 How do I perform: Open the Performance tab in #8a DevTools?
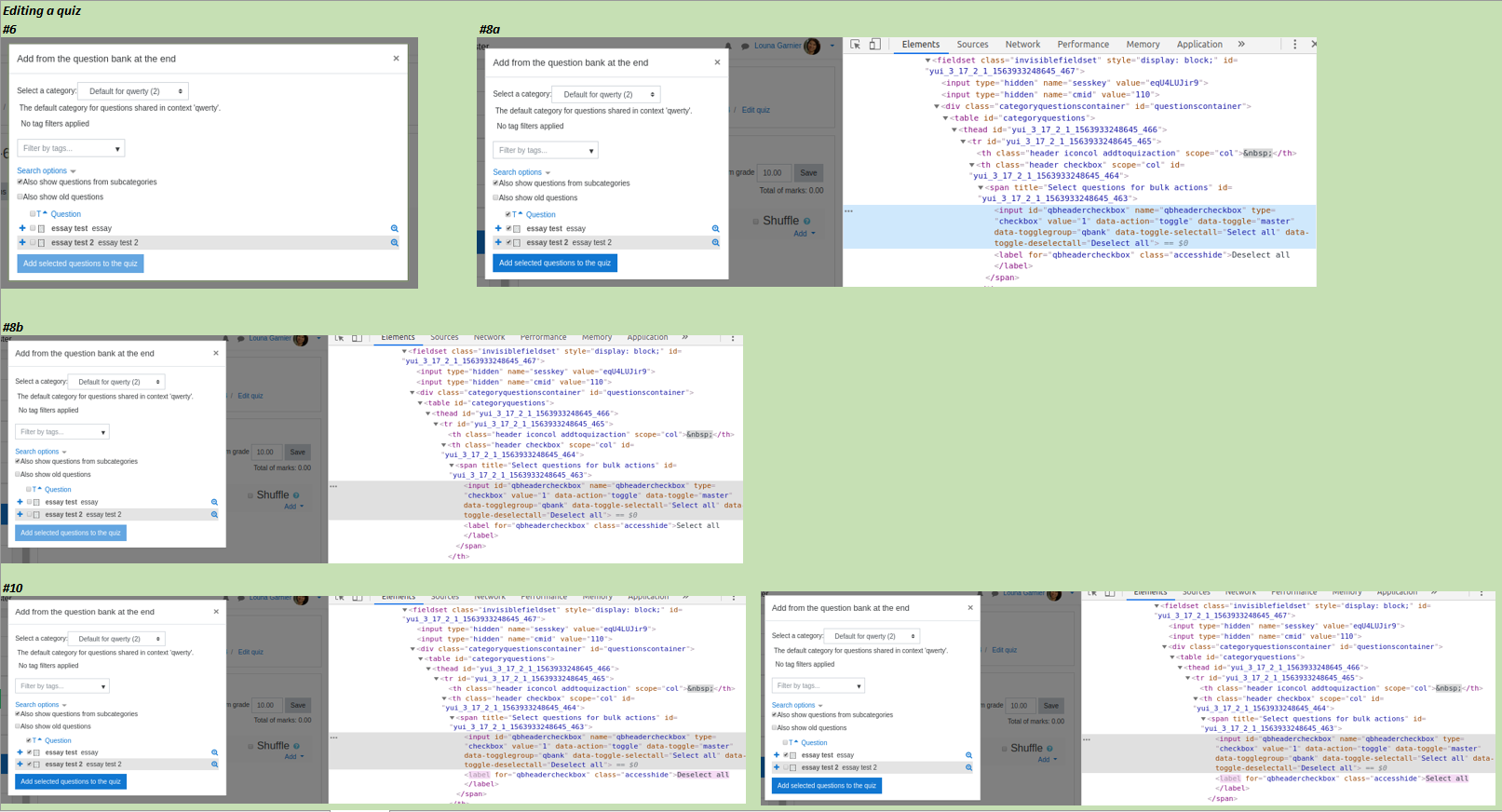click(1083, 44)
